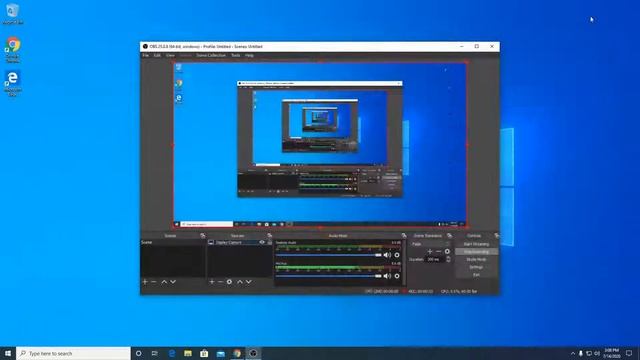Select the Scene entry in Scenes list
This screenshot has height=360, width=640.
tap(173, 242)
